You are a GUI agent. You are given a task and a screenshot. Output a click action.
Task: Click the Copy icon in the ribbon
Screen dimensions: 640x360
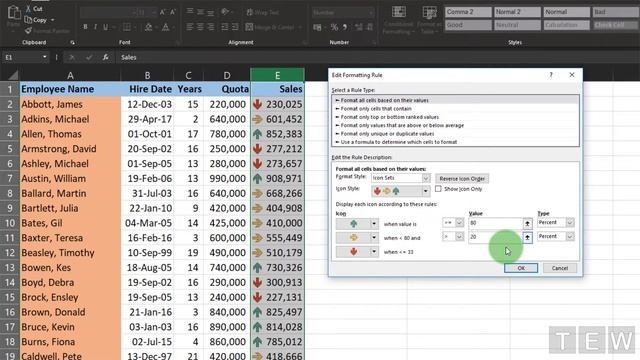tap(28, 20)
